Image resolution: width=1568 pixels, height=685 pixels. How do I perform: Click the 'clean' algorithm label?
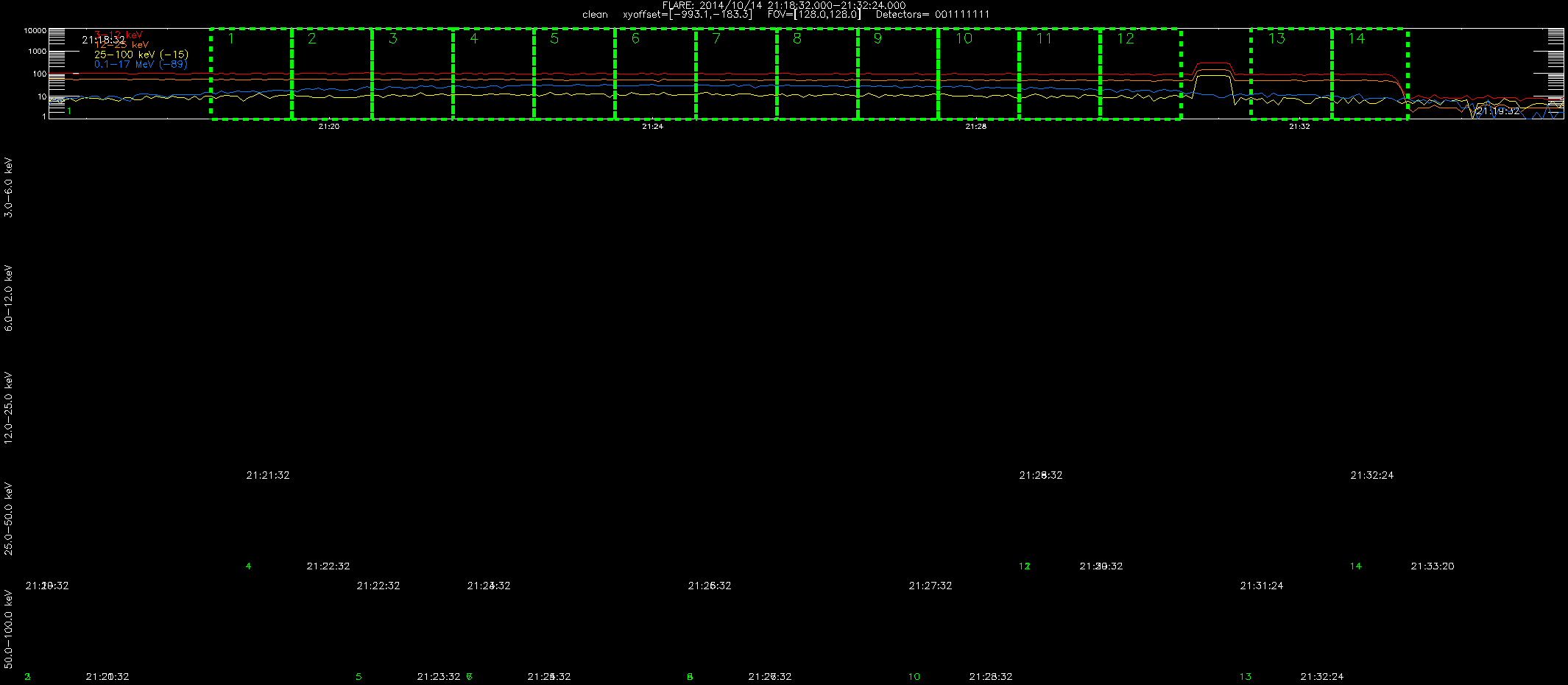595,14
